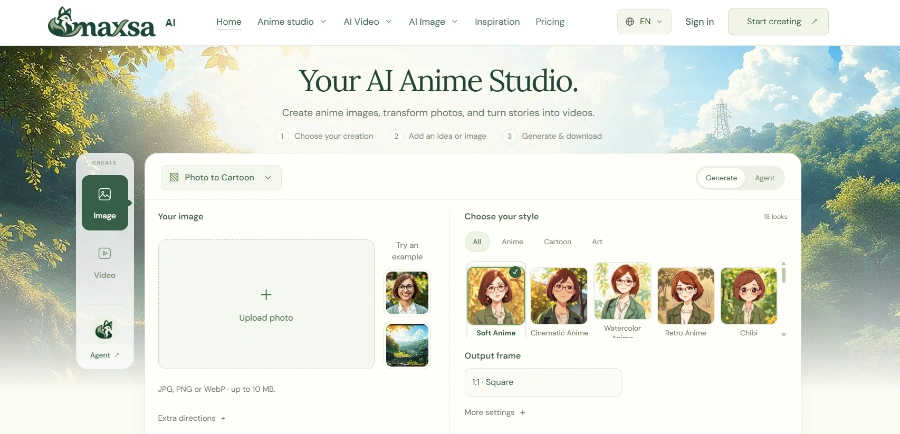This screenshot has width=900, height=434.
Task: Open the Output frame 1:1 Square selector
Action: point(543,382)
